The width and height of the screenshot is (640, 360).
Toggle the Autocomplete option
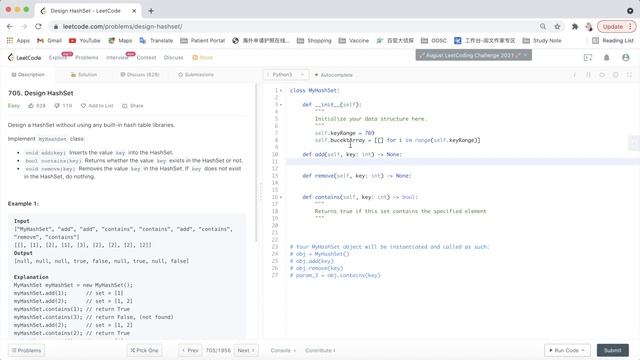(333, 75)
